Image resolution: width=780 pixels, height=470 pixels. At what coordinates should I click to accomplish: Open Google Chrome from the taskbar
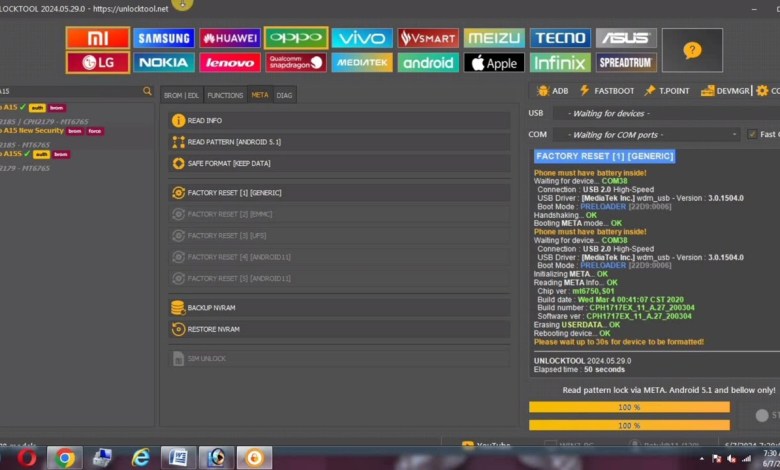click(65, 457)
